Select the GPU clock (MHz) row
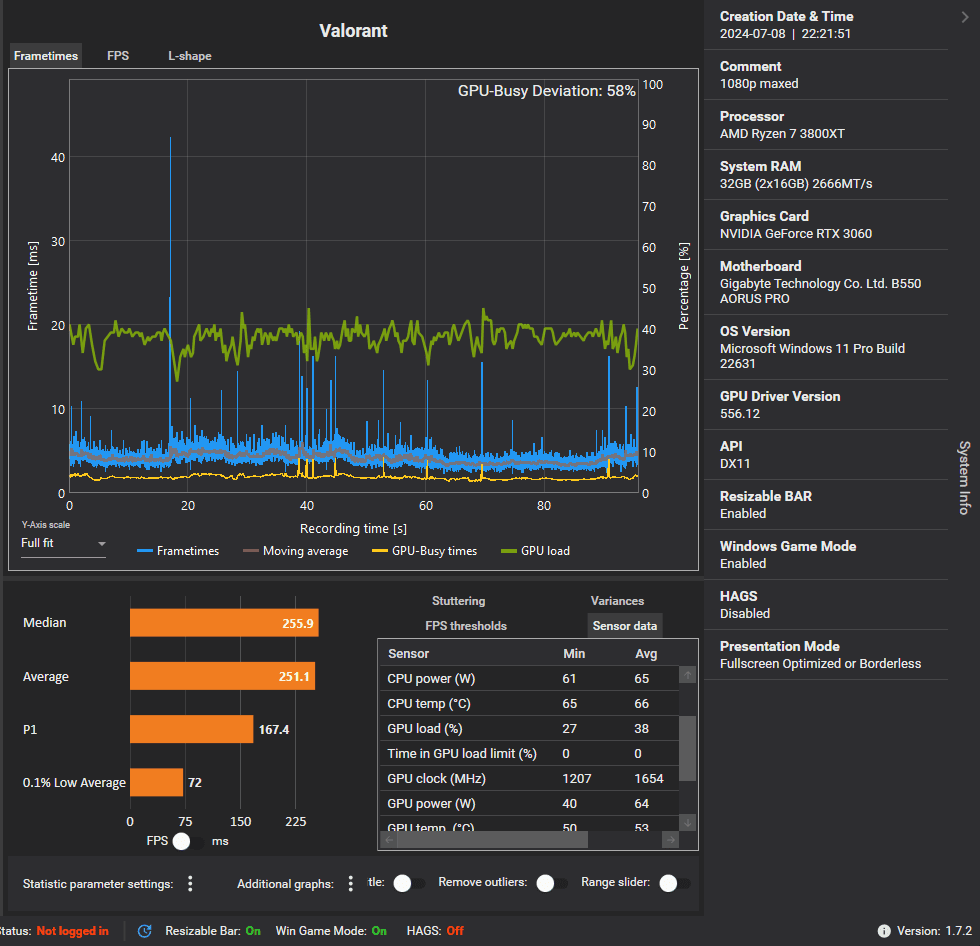 pos(529,779)
